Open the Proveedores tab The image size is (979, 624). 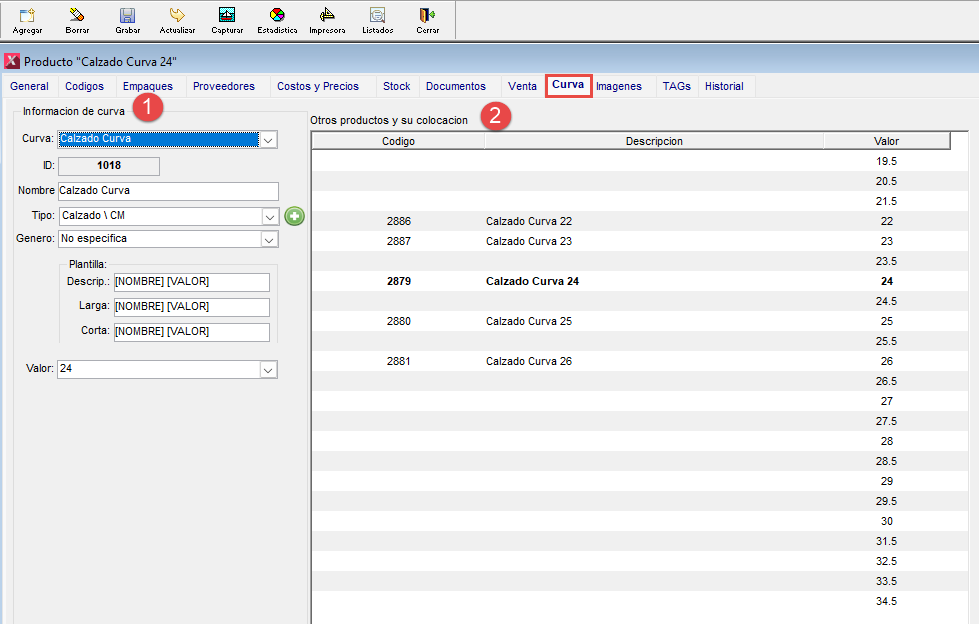[x=223, y=87]
